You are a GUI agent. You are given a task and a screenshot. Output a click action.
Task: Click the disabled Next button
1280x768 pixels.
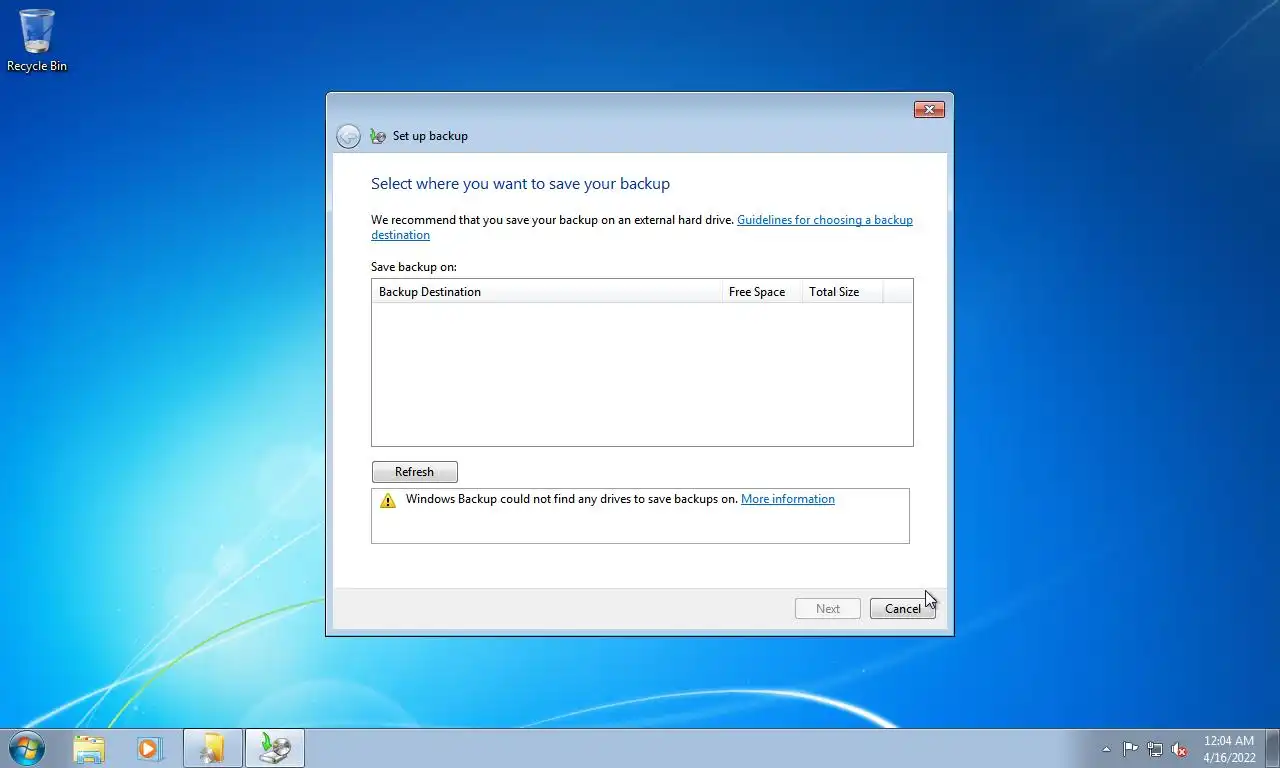(828, 609)
